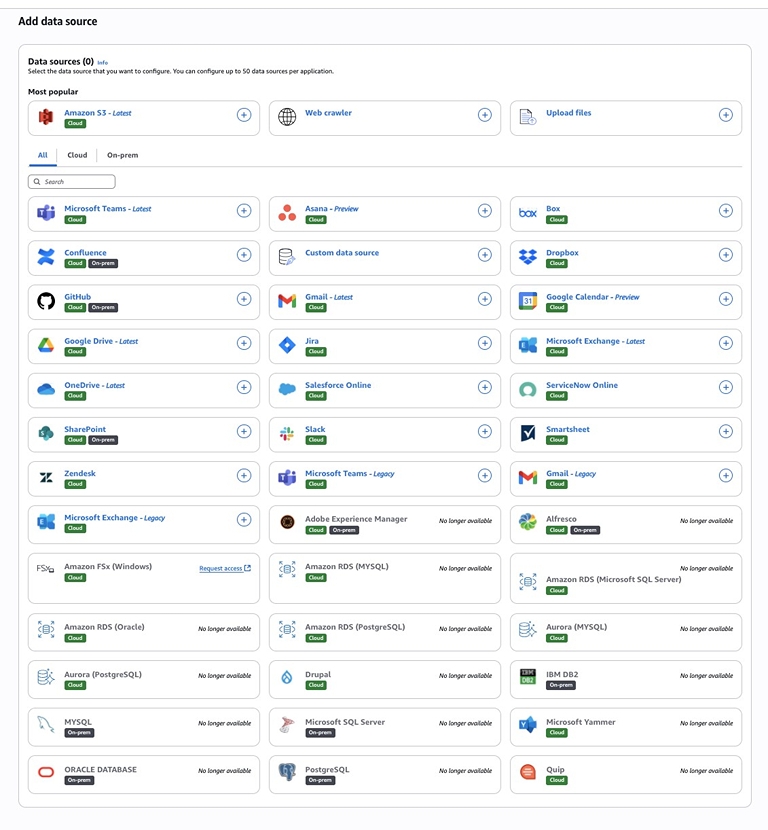Click the GitHub logo icon
Viewport: 768px width, 830px height.
tap(46, 301)
